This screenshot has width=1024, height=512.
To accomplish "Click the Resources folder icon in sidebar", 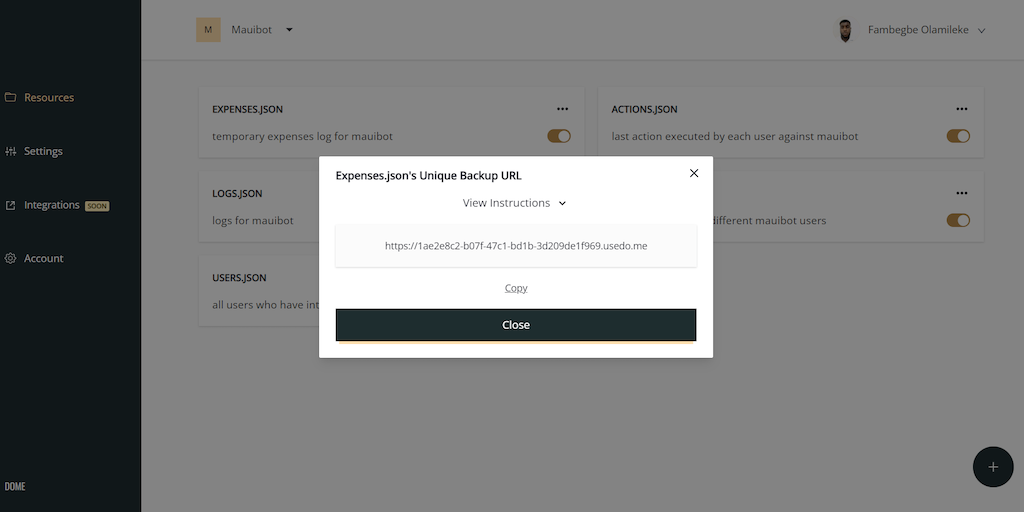I will (x=10, y=98).
